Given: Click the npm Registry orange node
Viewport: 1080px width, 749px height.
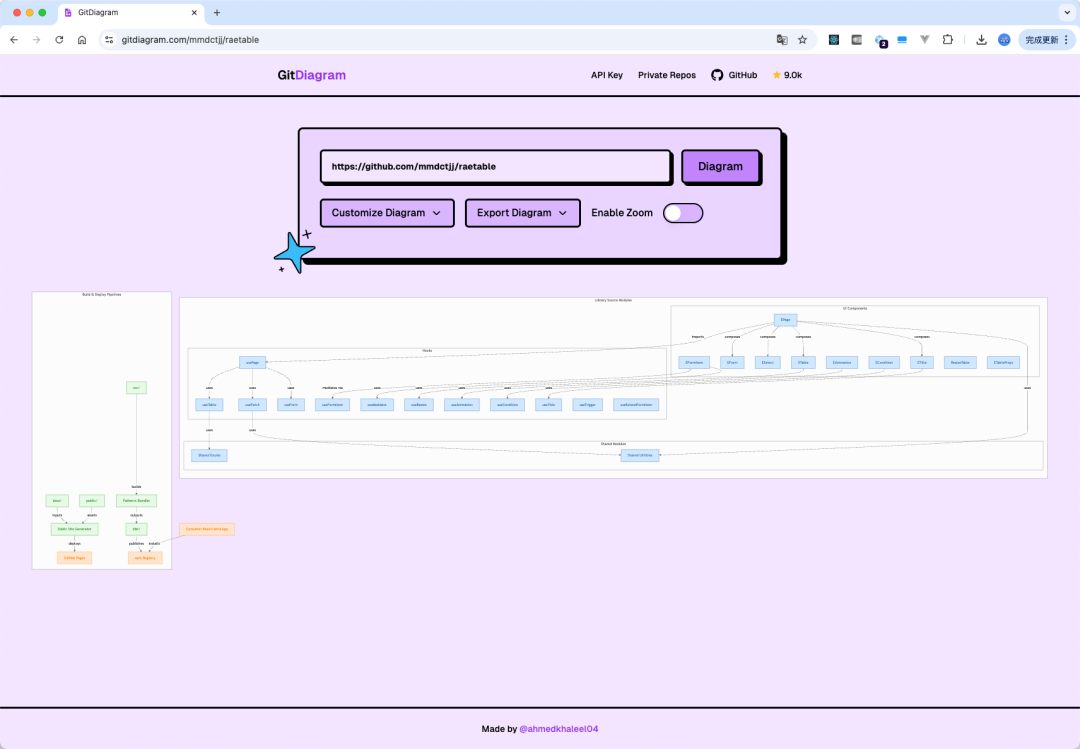Looking at the screenshot, I should click(x=145, y=557).
